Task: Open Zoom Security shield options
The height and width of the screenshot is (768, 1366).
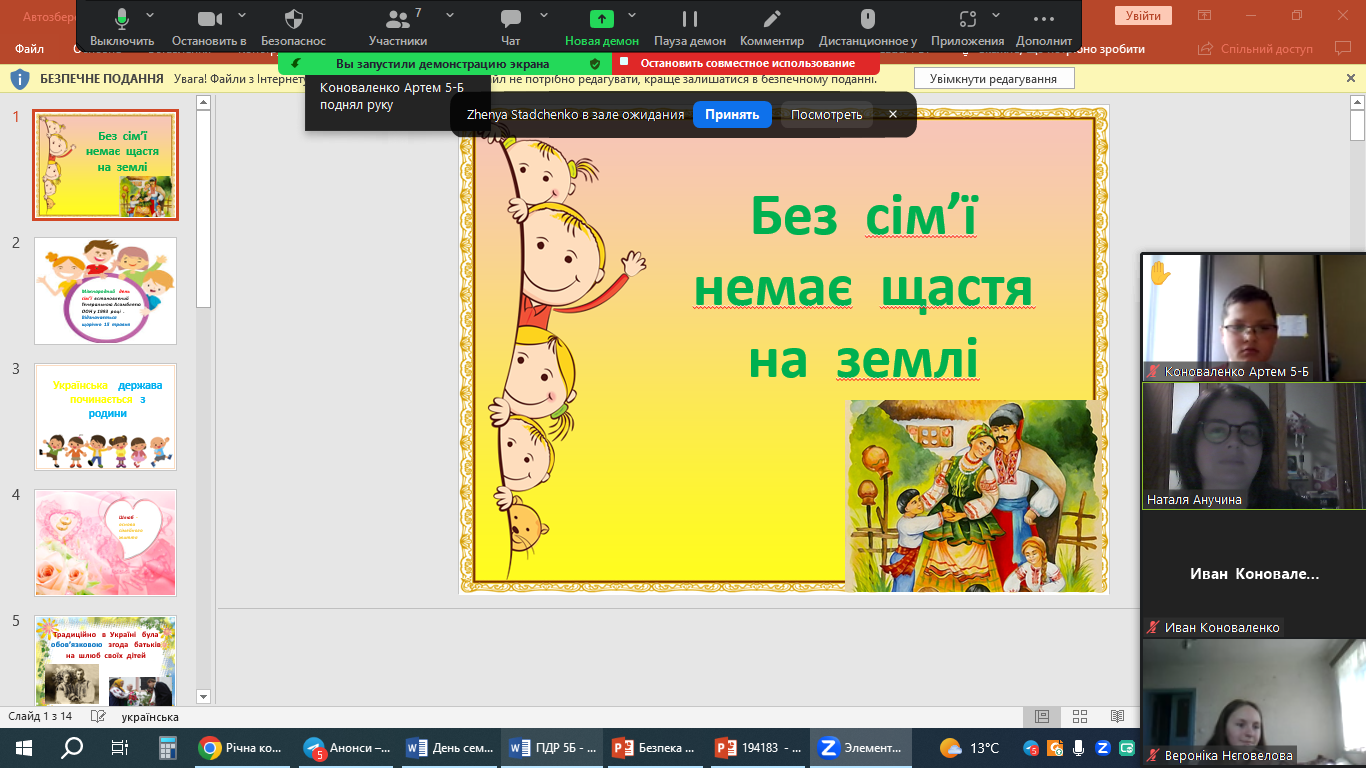Action: (294, 27)
